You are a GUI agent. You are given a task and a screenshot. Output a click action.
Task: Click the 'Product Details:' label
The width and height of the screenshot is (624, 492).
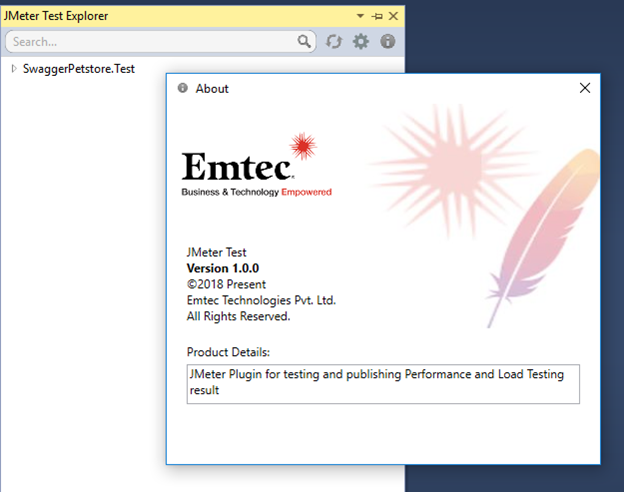[228, 352]
